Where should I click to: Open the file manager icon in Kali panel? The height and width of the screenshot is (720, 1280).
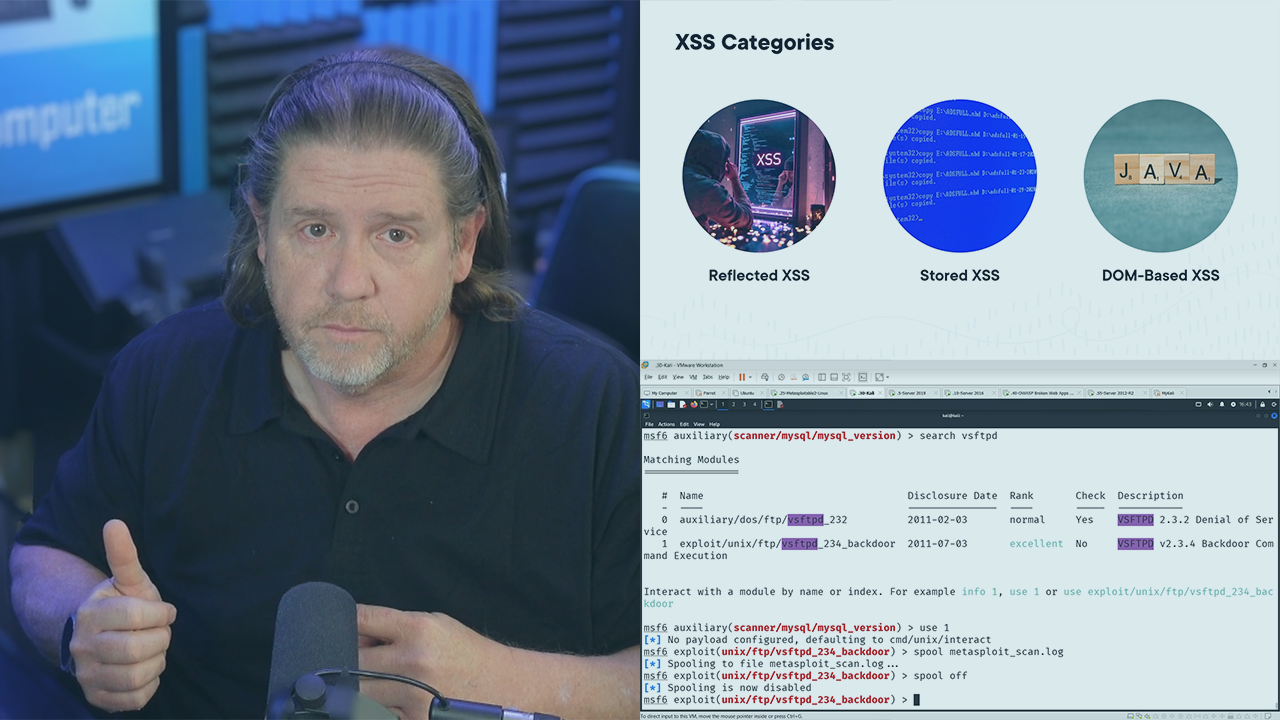pyautogui.click(x=671, y=404)
